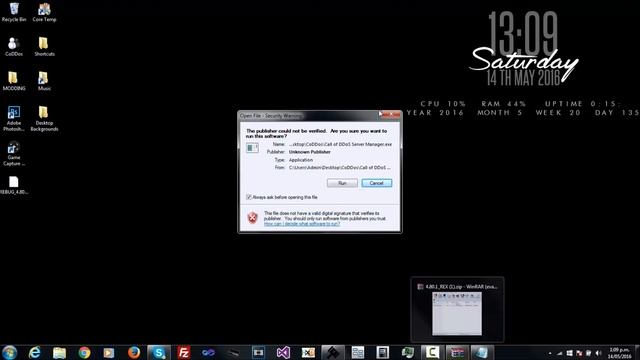640x360 pixels.
Task: Open Visual Studio from the taskbar
Action: coord(283,352)
